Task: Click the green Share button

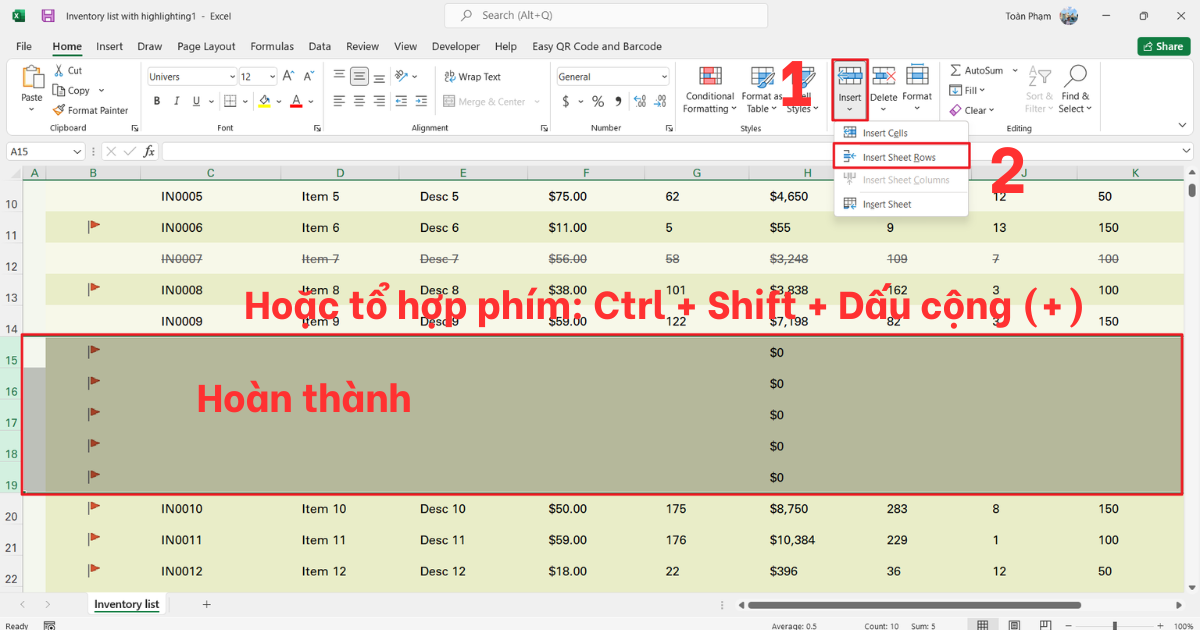Action: coord(1163,46)
